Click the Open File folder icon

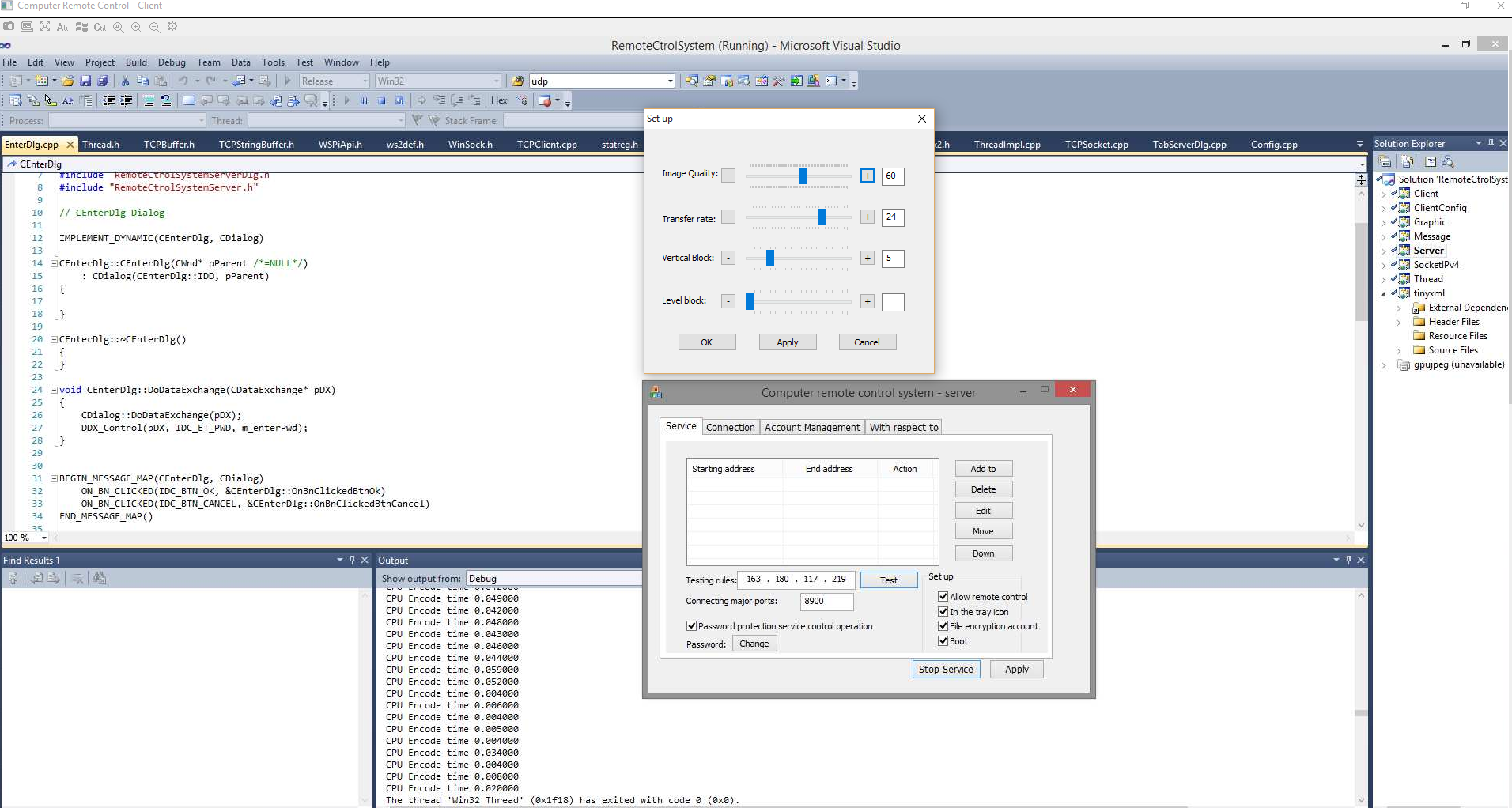[x=68, y=81]
